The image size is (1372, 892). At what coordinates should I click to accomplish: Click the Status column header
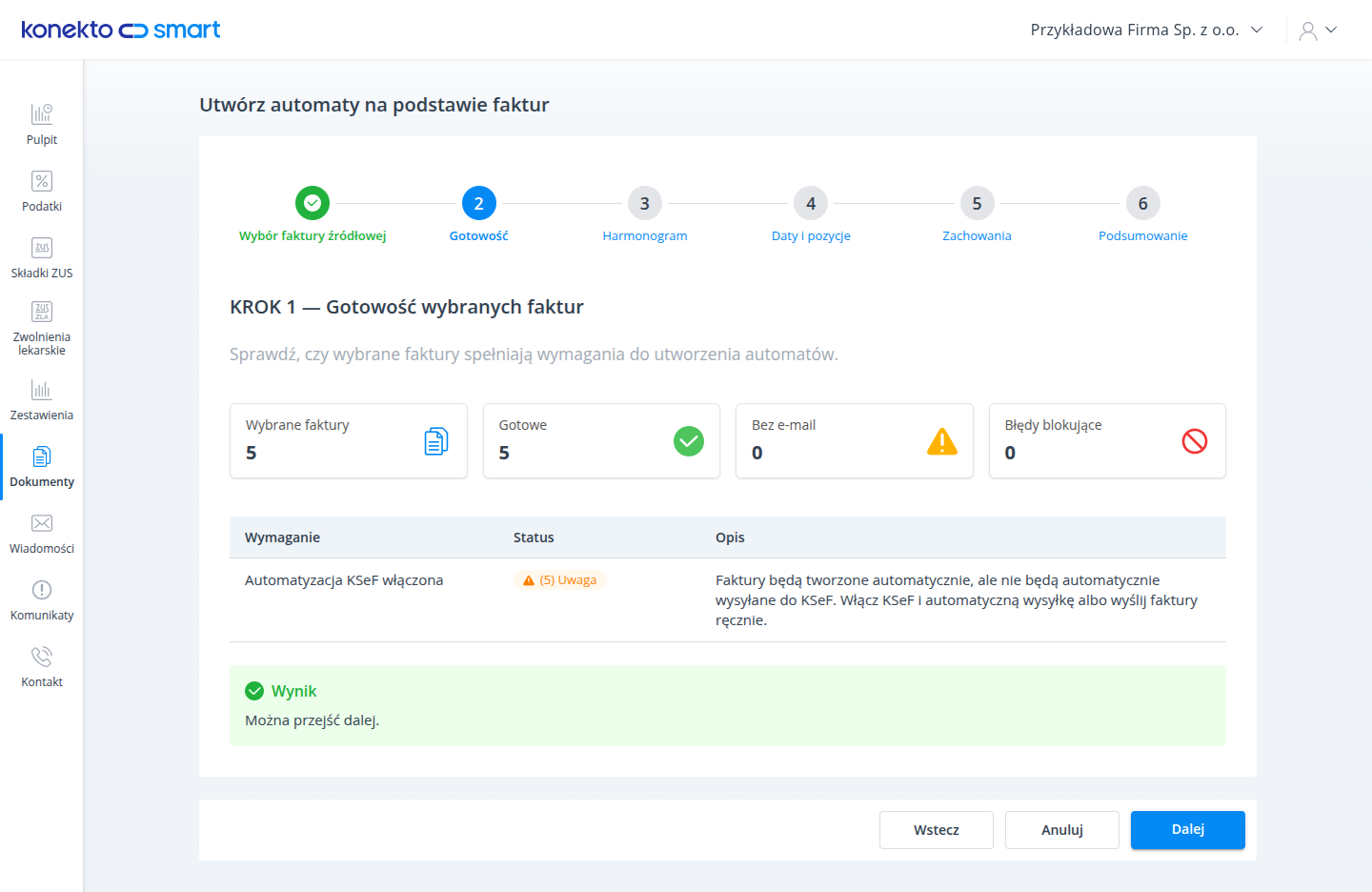click(x=534, y=537)
